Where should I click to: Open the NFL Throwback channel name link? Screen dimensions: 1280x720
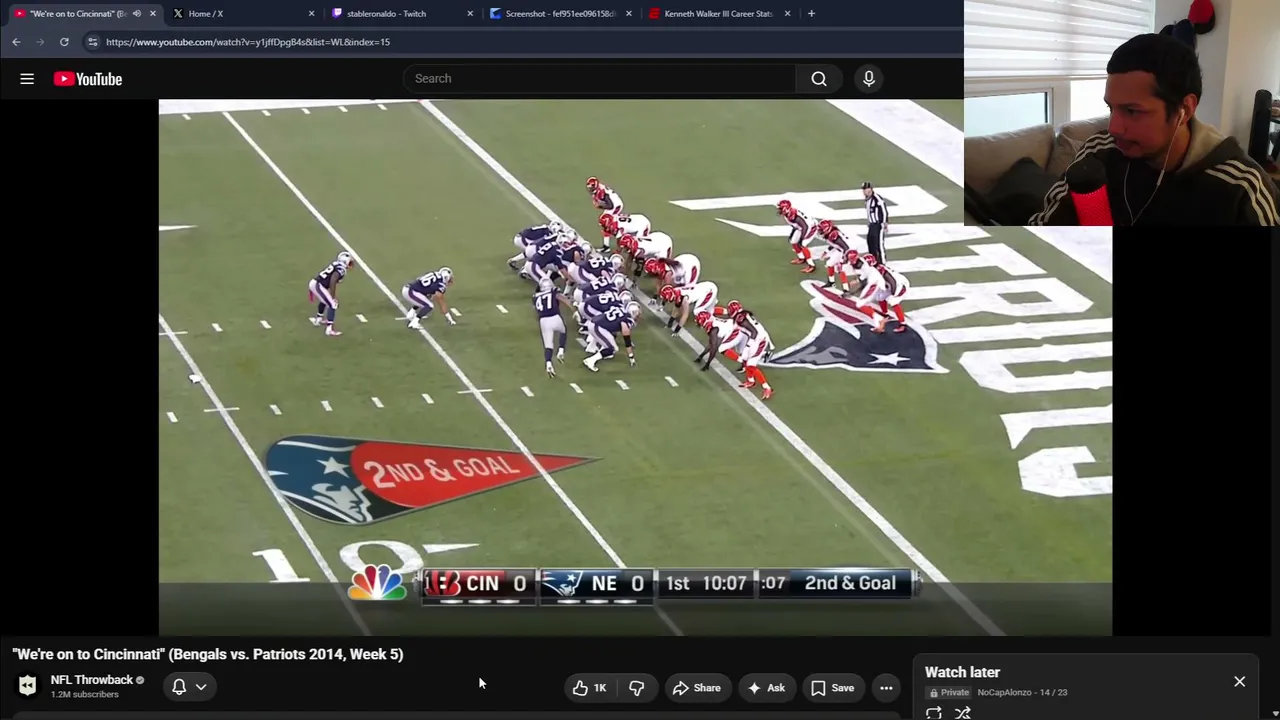point(92,680)
